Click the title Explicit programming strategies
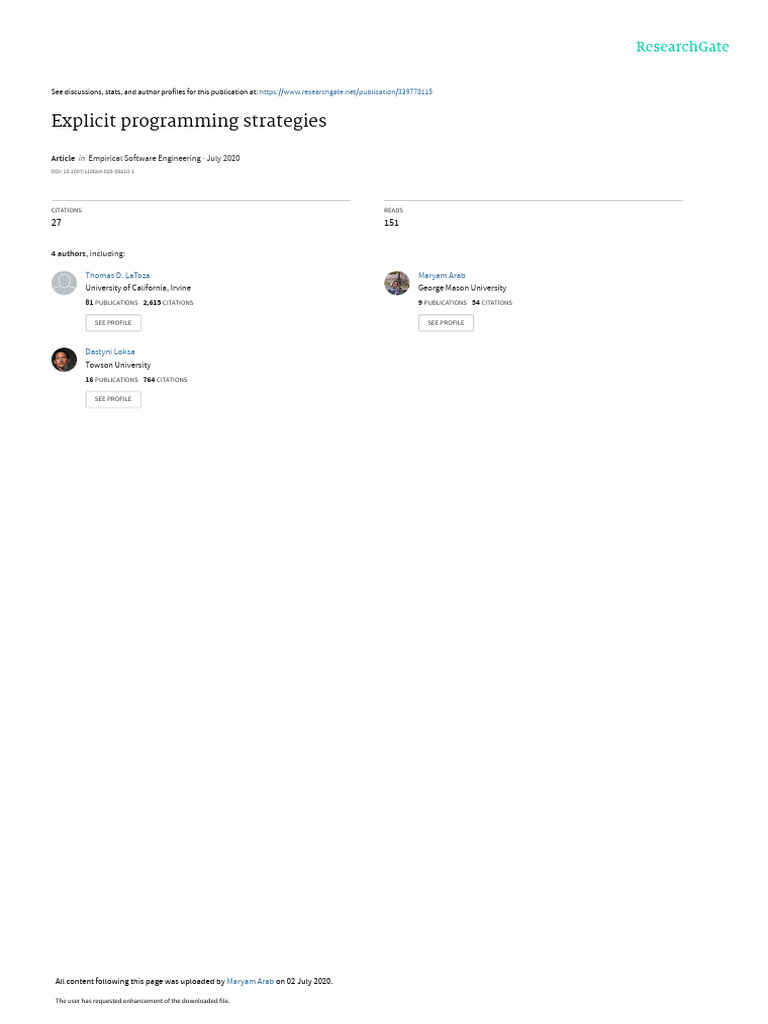 tap(189, 121)
